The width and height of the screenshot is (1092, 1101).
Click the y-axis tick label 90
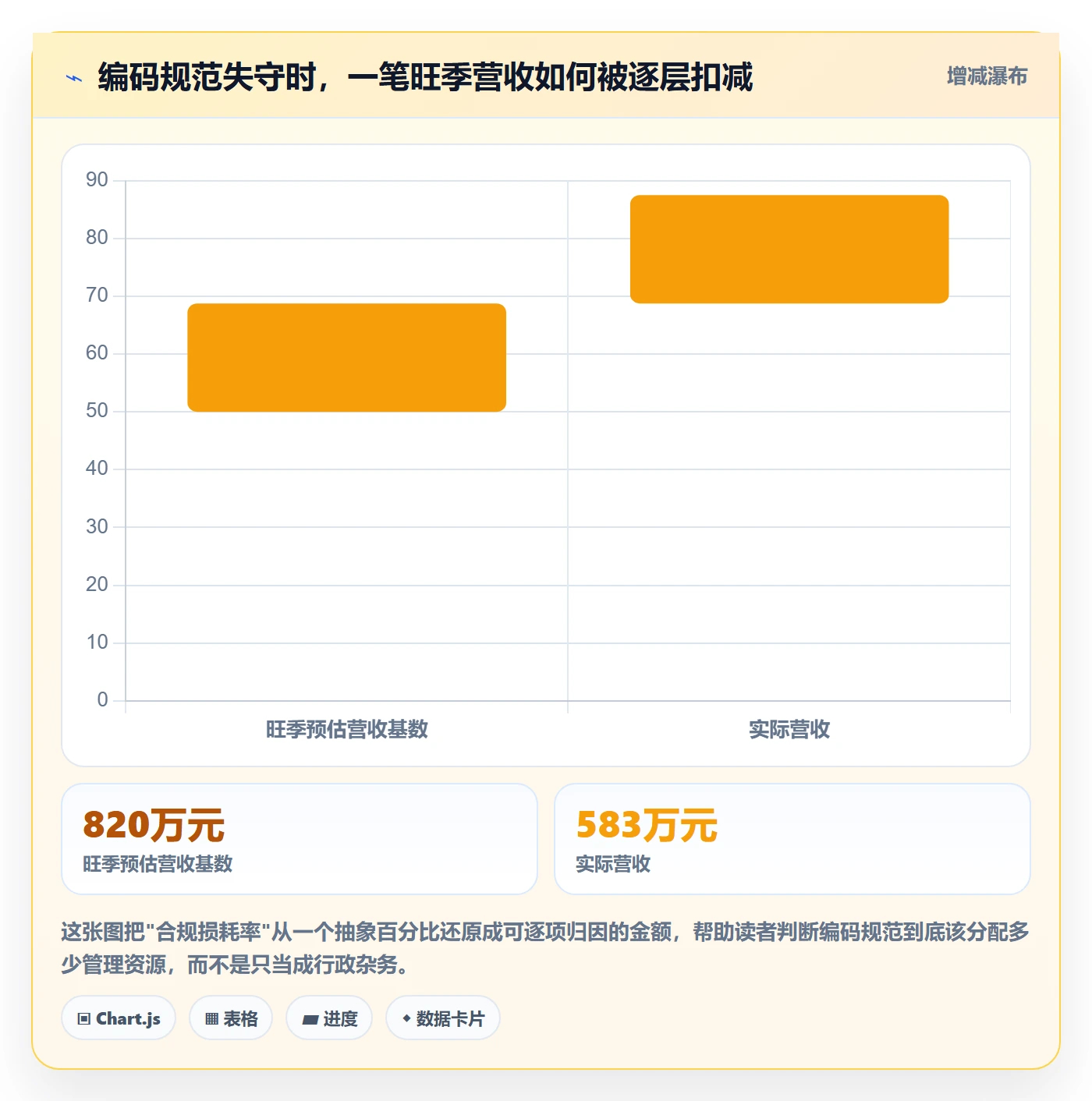[97, 180]
